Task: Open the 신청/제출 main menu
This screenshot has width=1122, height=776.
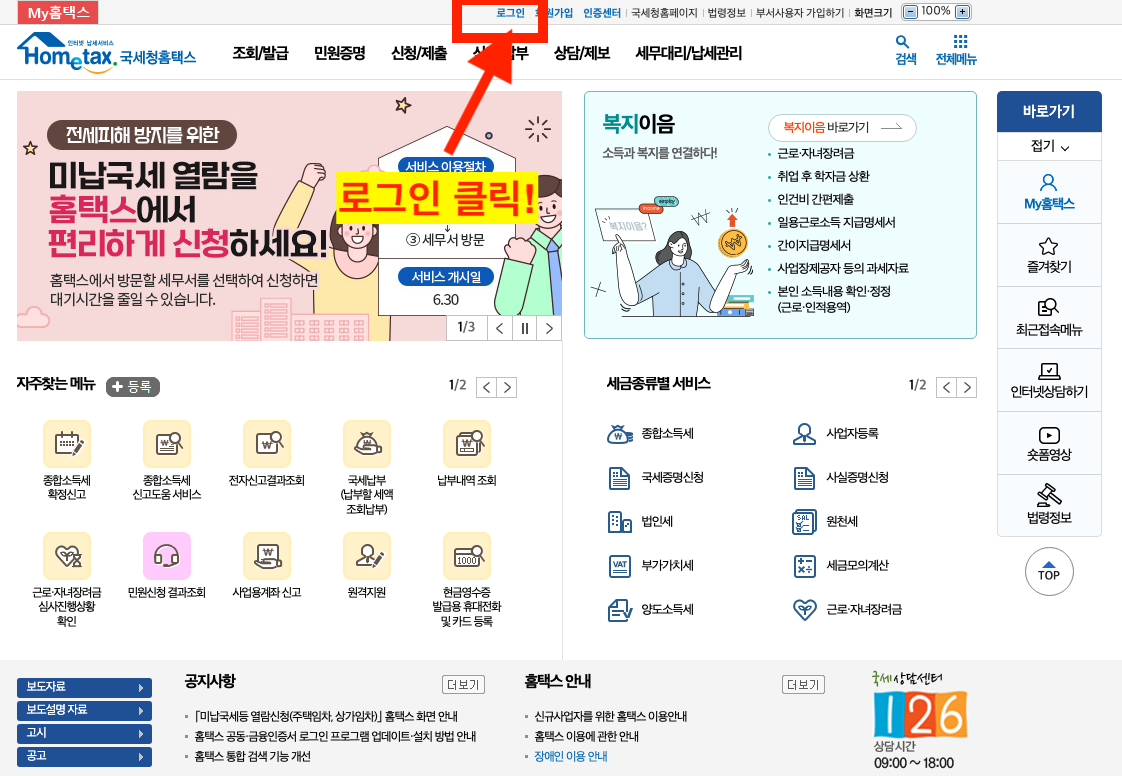Action: coord(419,53)
